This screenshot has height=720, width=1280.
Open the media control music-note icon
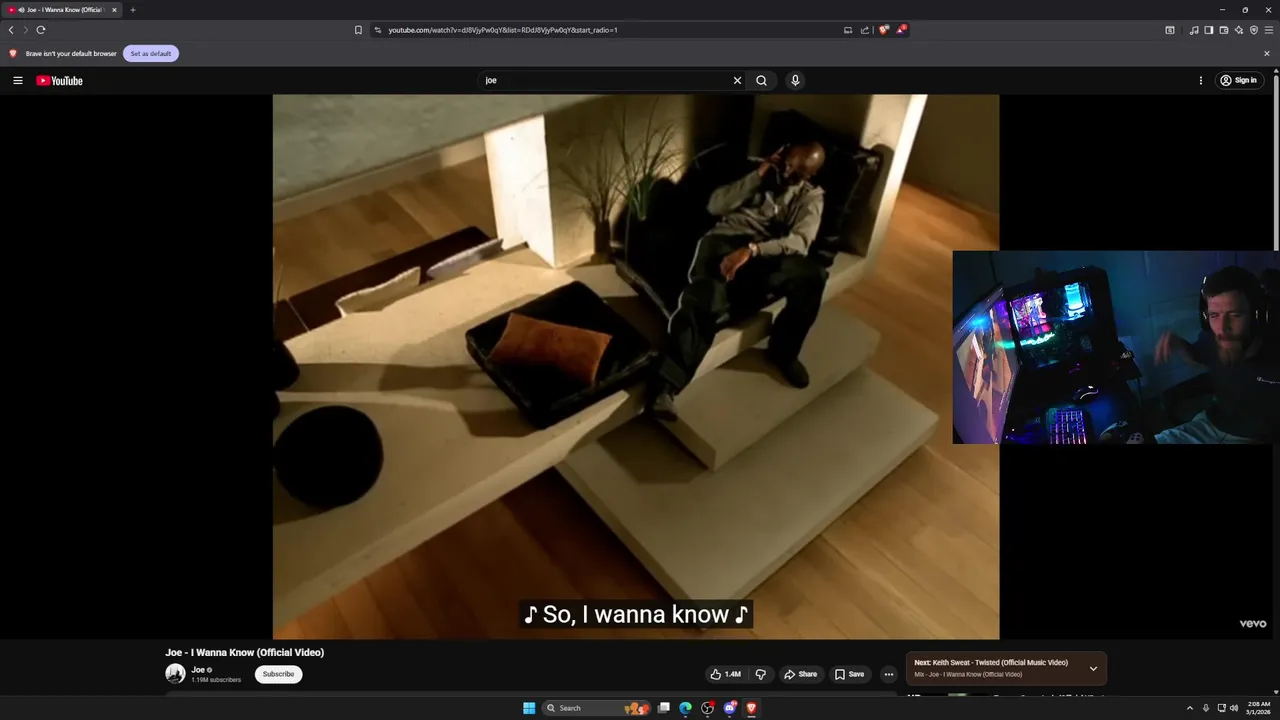click(x=1194, y=30)
